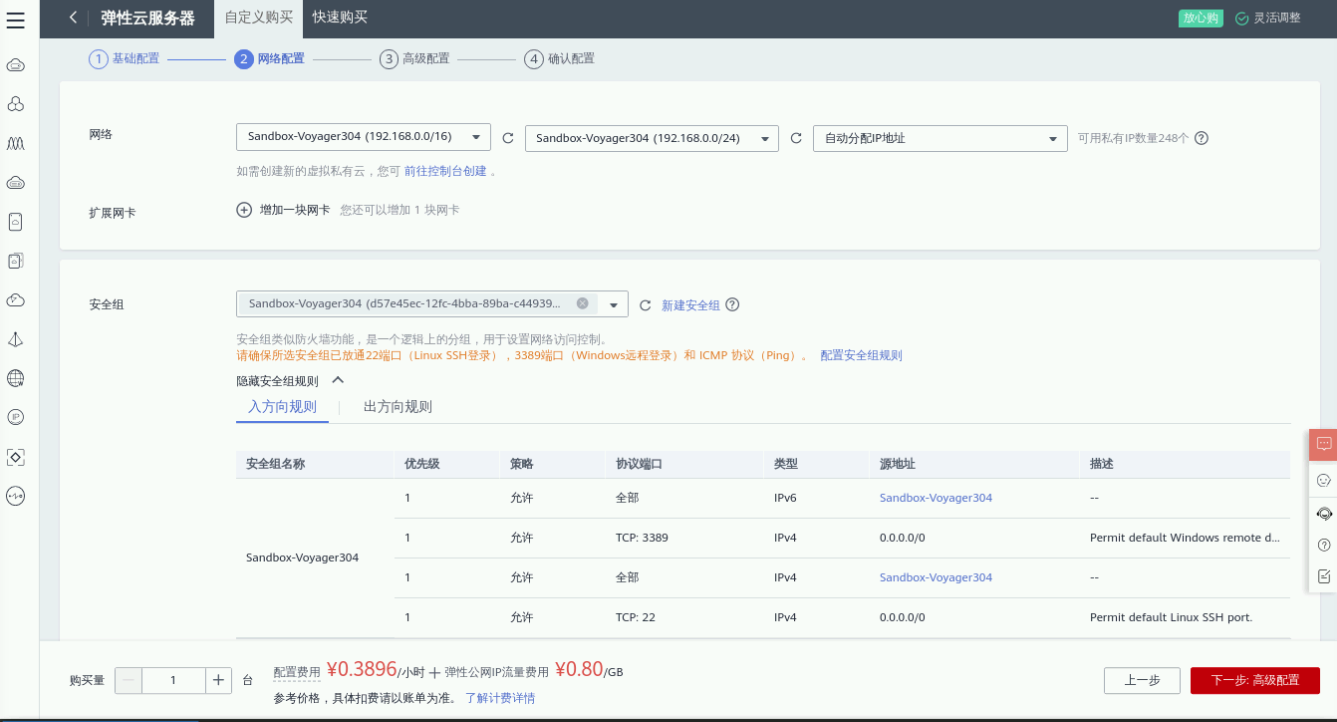
Task: Expand the security group selection dropdown arrow
Action: point(614,305)
